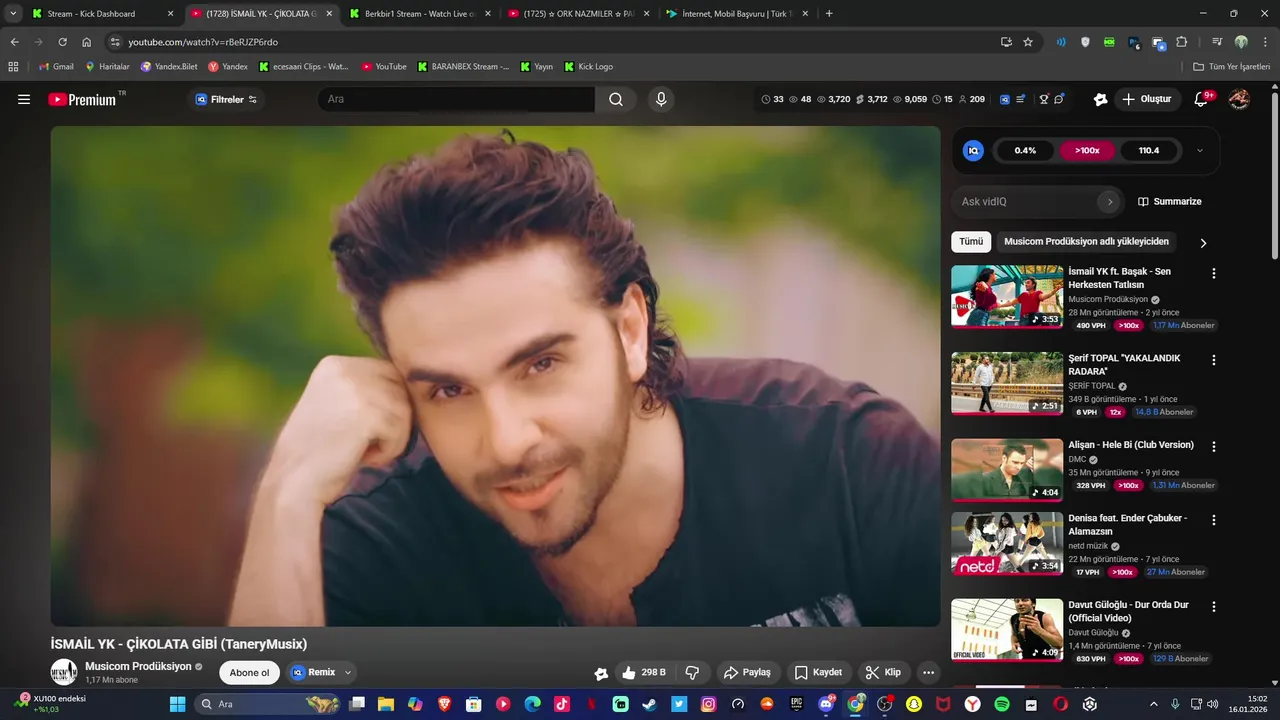Install app icon in address bar
1280x720 pixels.
point(1006,42)
